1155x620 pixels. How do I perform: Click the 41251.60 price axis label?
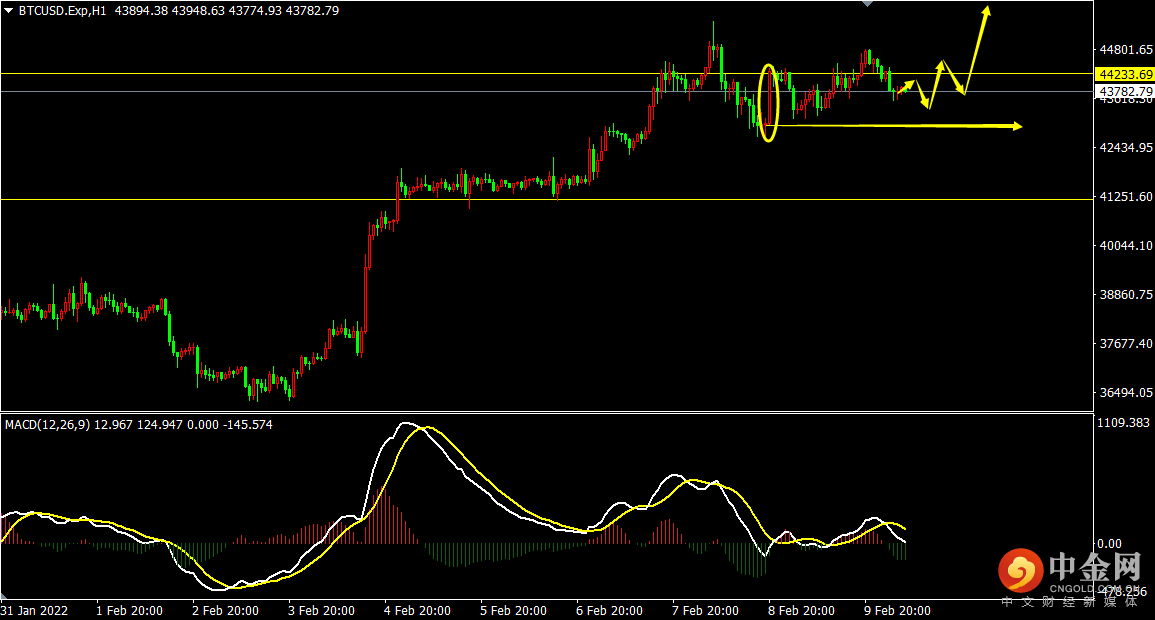coord(1126,197)
